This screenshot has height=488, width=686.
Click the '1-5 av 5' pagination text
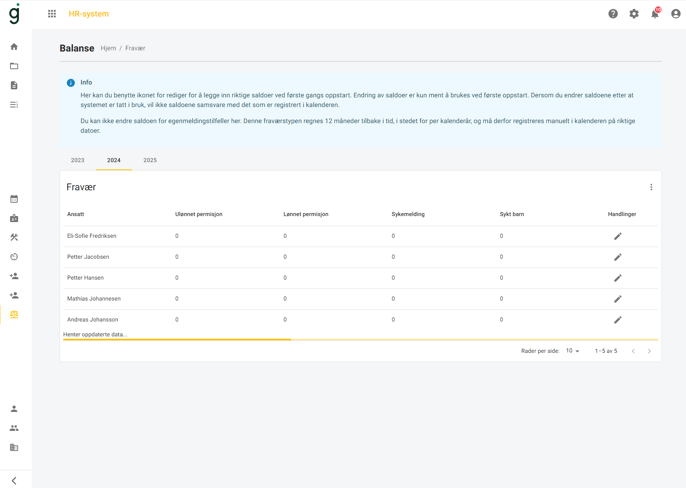606,351
